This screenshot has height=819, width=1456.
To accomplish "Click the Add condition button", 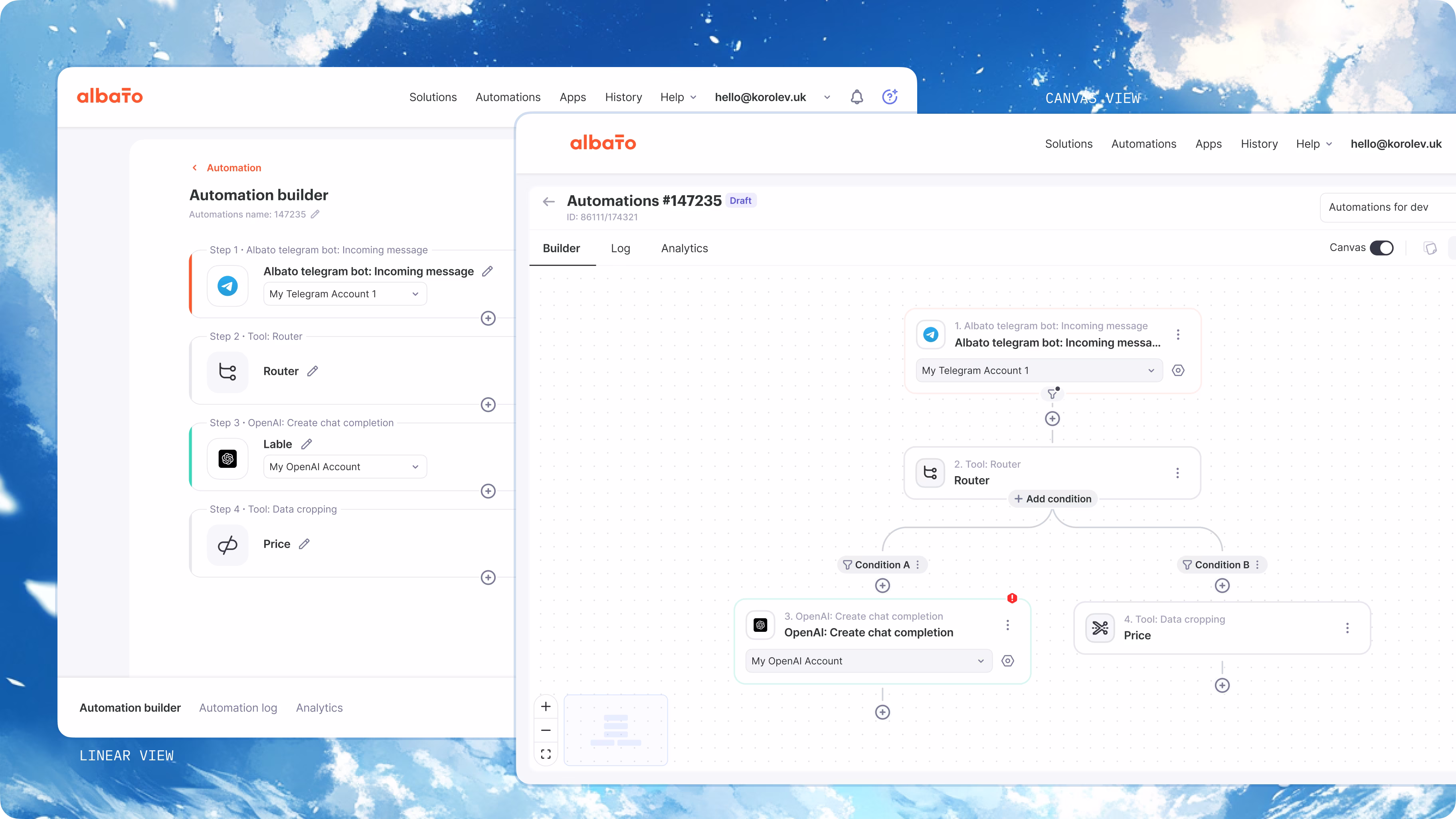I will coord(1052,499).
